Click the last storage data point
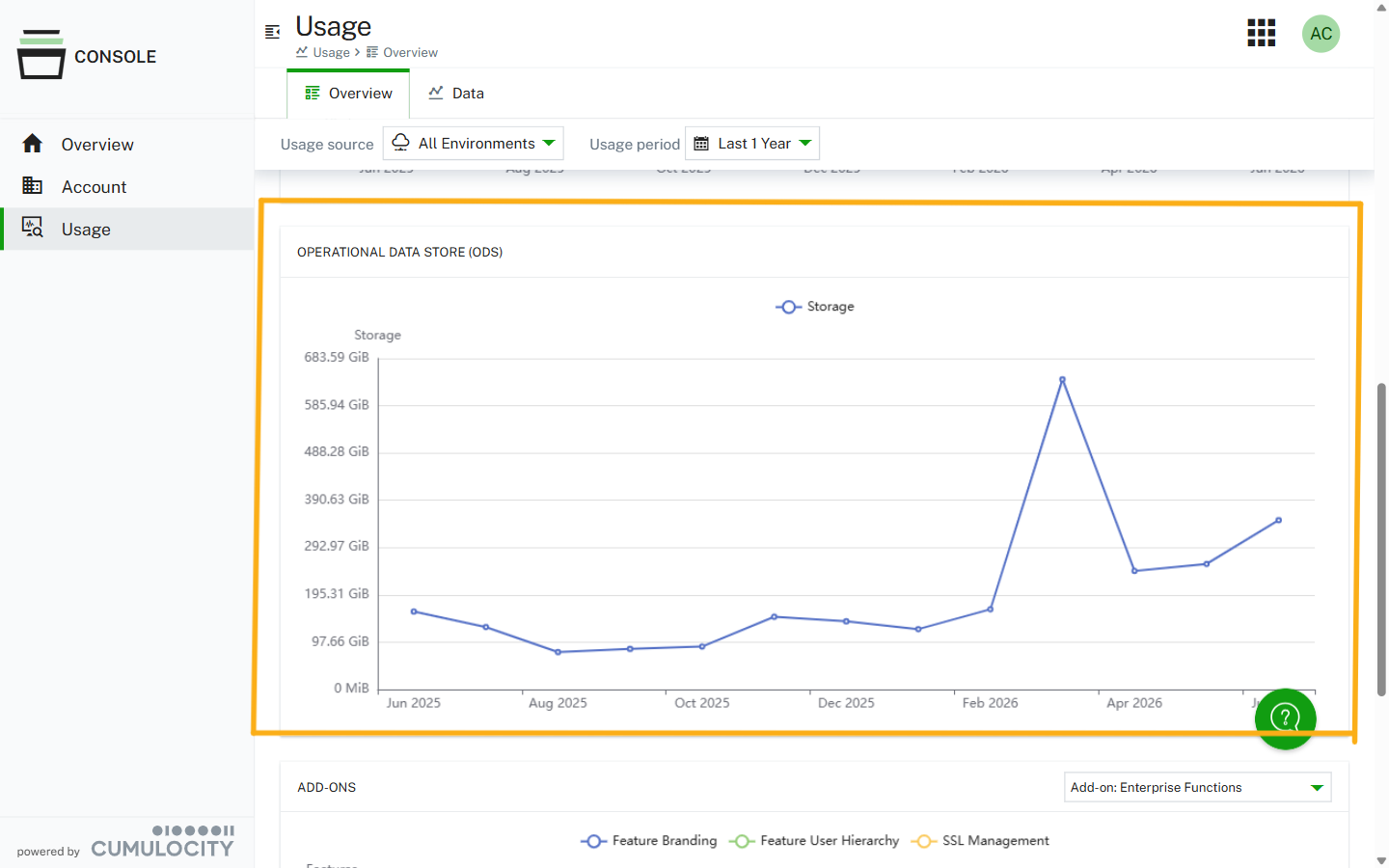 coord(1279,521)
